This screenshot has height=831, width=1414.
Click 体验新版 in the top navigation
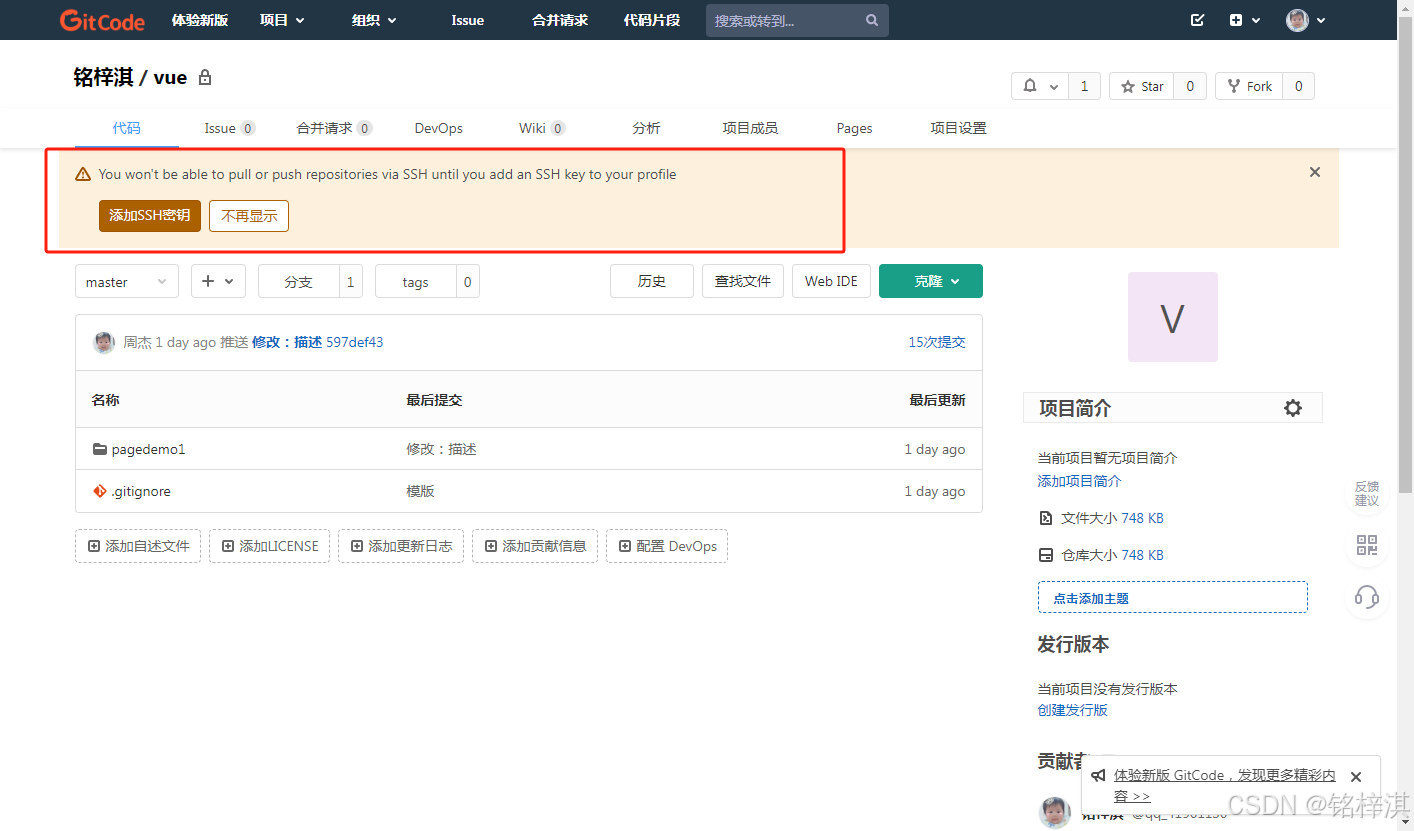200,20
